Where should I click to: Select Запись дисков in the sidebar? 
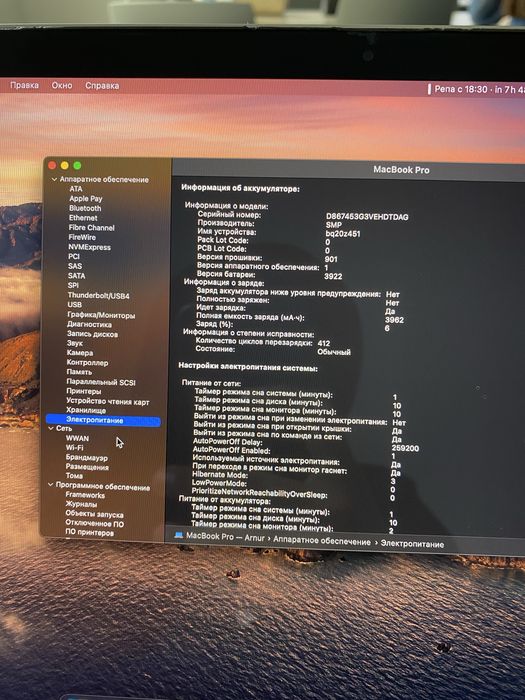click(x=92, y=334)
